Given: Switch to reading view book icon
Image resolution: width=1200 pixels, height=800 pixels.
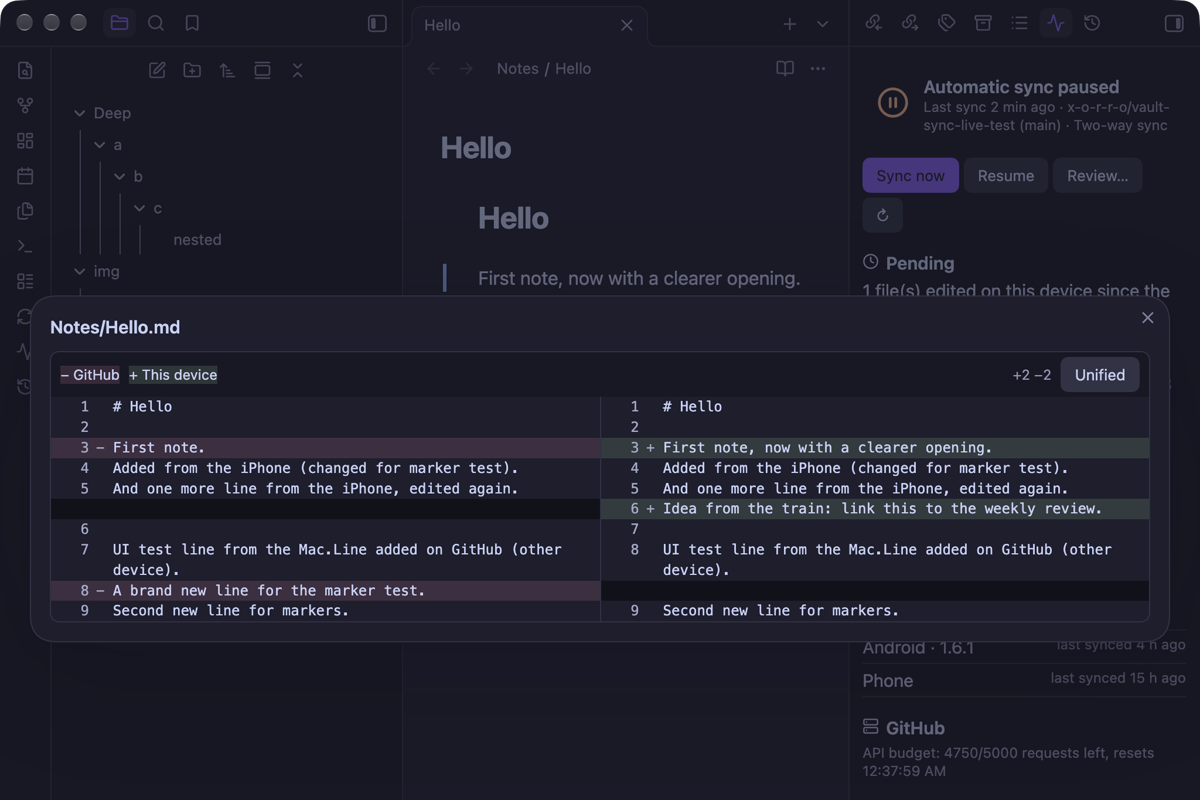Looking at the screenshot, I should point(785,68).
